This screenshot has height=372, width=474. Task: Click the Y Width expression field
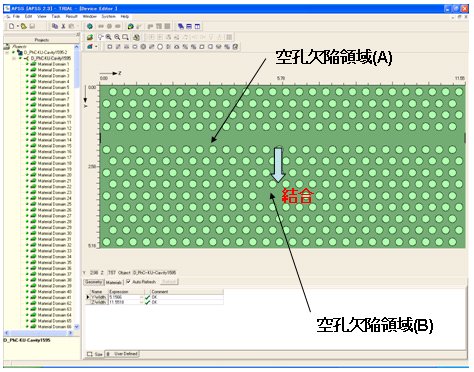pos(124,297)
